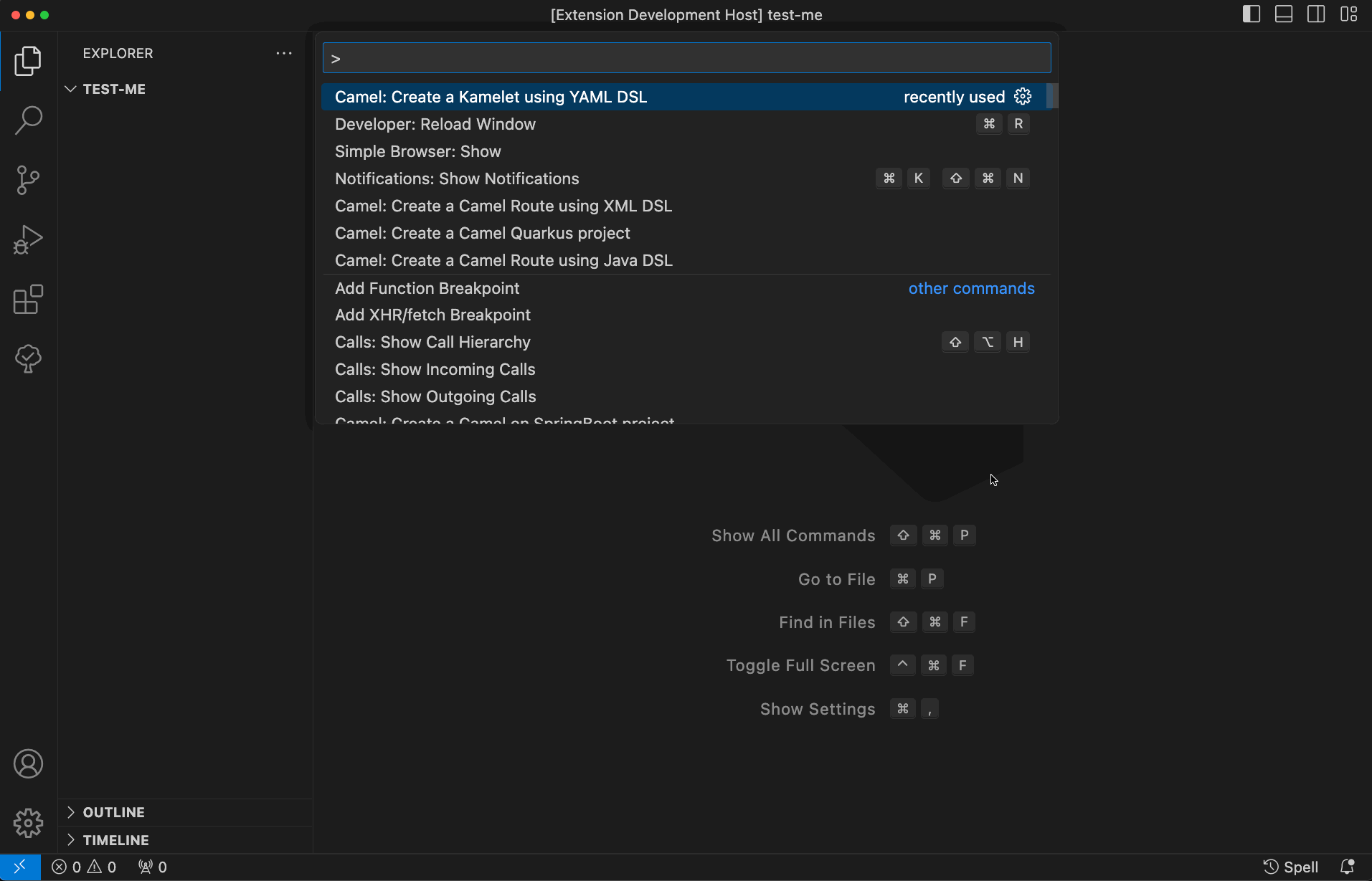Screen dimensions: 1372x881
Task: Toggle the bottom panel visibility
Action: coord(1283,14)
